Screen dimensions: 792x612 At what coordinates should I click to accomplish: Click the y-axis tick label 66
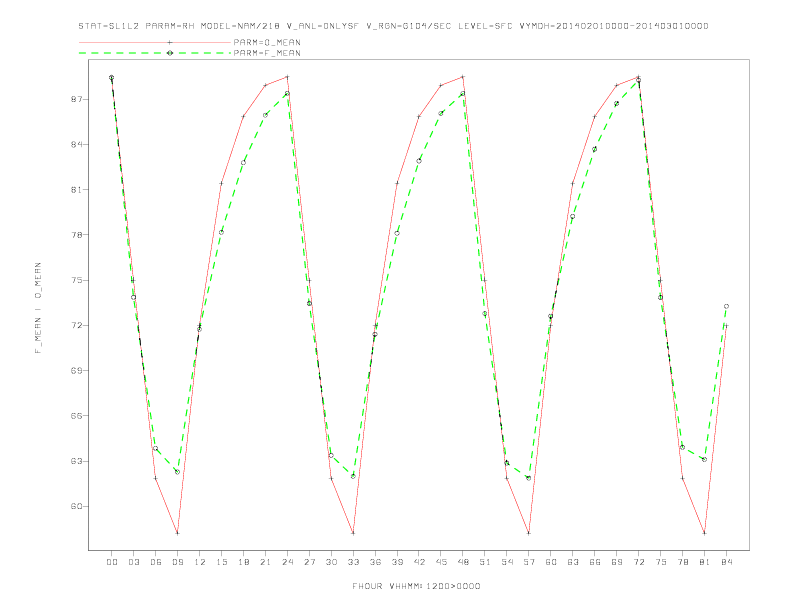pos(76,416)
